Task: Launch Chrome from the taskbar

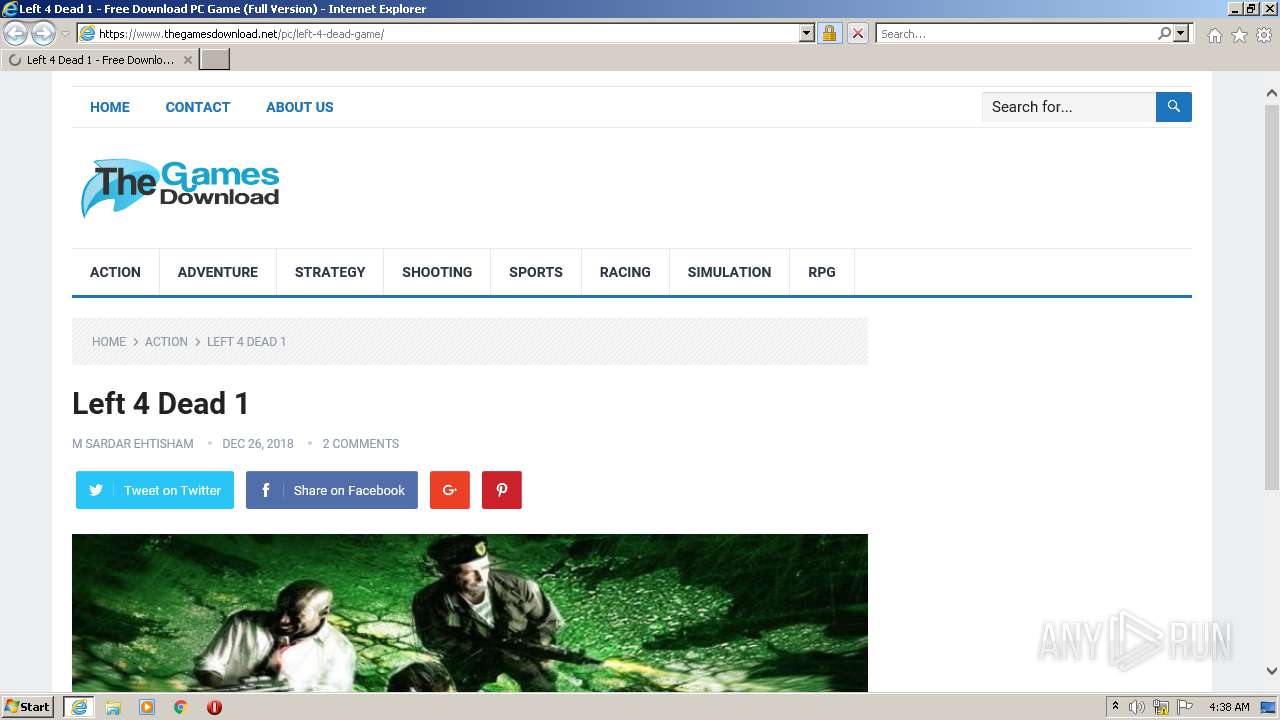Action: tap(181, 707)
